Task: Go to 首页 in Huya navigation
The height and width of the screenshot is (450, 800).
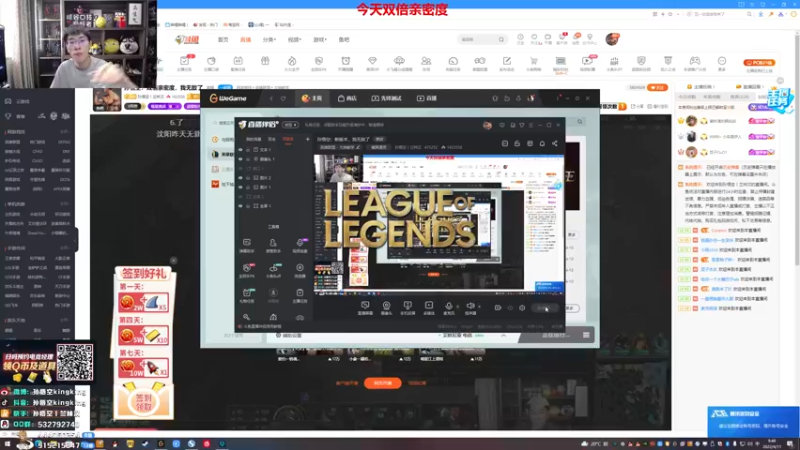Action: tap(223, 39)
